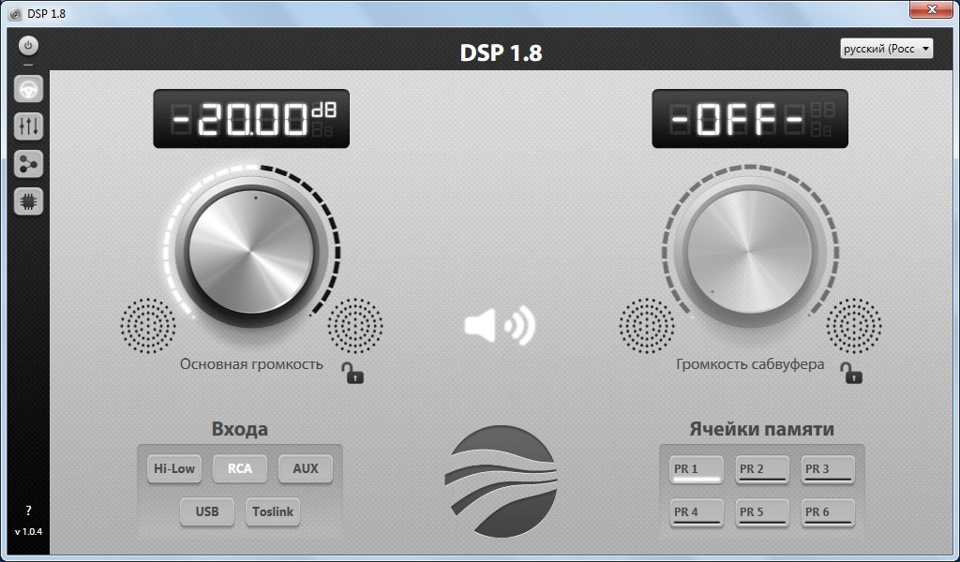Load memory preset PR 1
This screenshot has height=562, width=960.
pyautogui.click(x=696, y=470)
